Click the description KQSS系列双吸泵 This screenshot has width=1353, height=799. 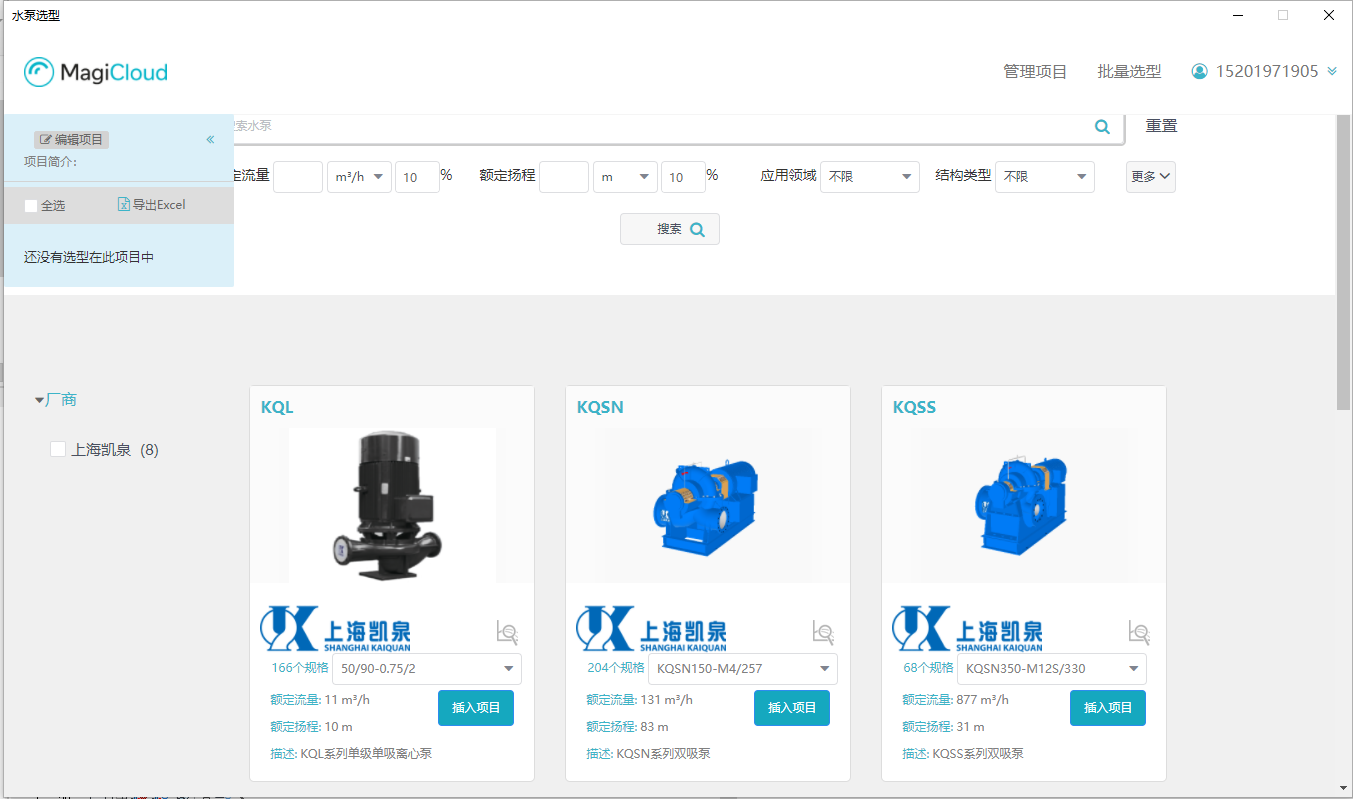(978, 754)
